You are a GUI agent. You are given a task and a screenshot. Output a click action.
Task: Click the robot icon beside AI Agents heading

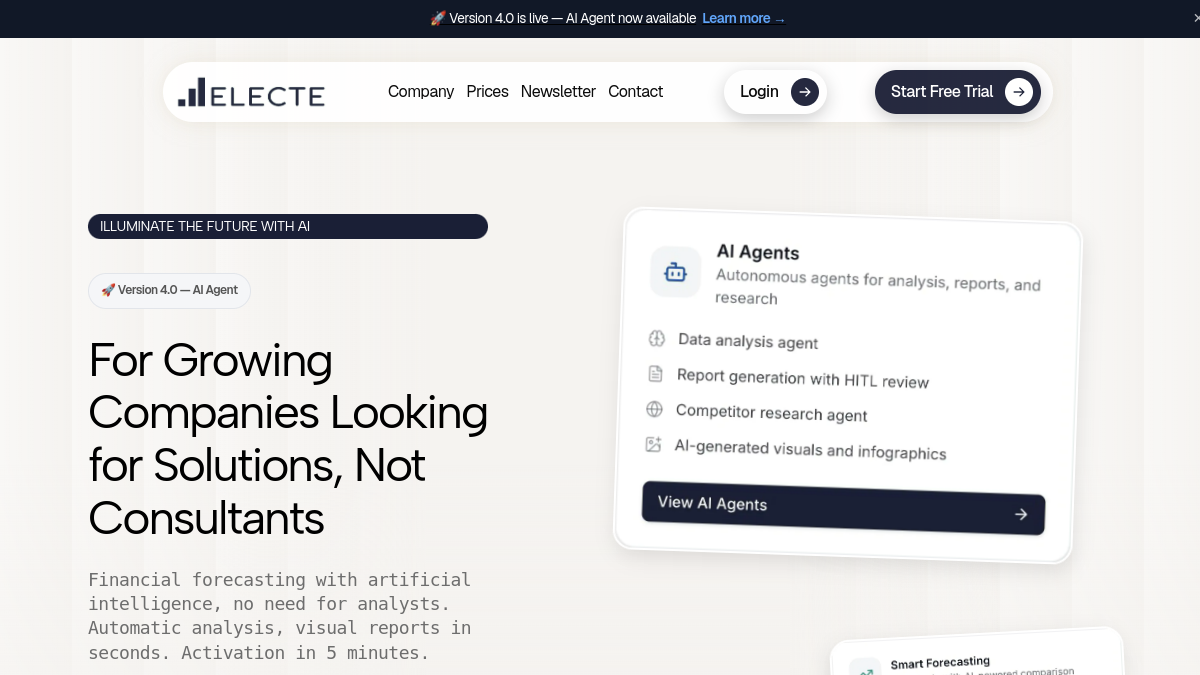click(x=675, y=272)
